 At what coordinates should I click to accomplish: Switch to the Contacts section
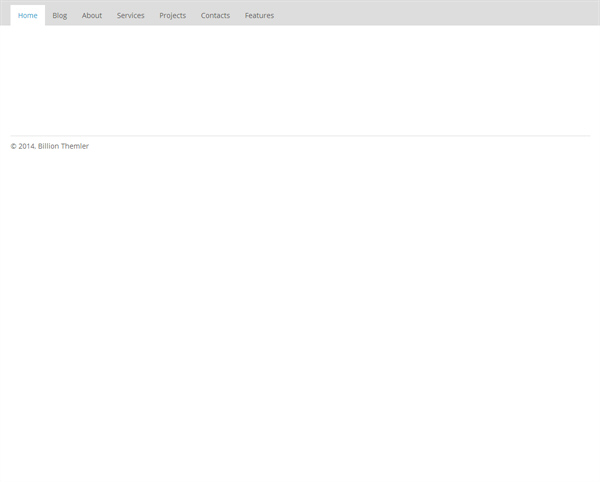coord(215,15)
